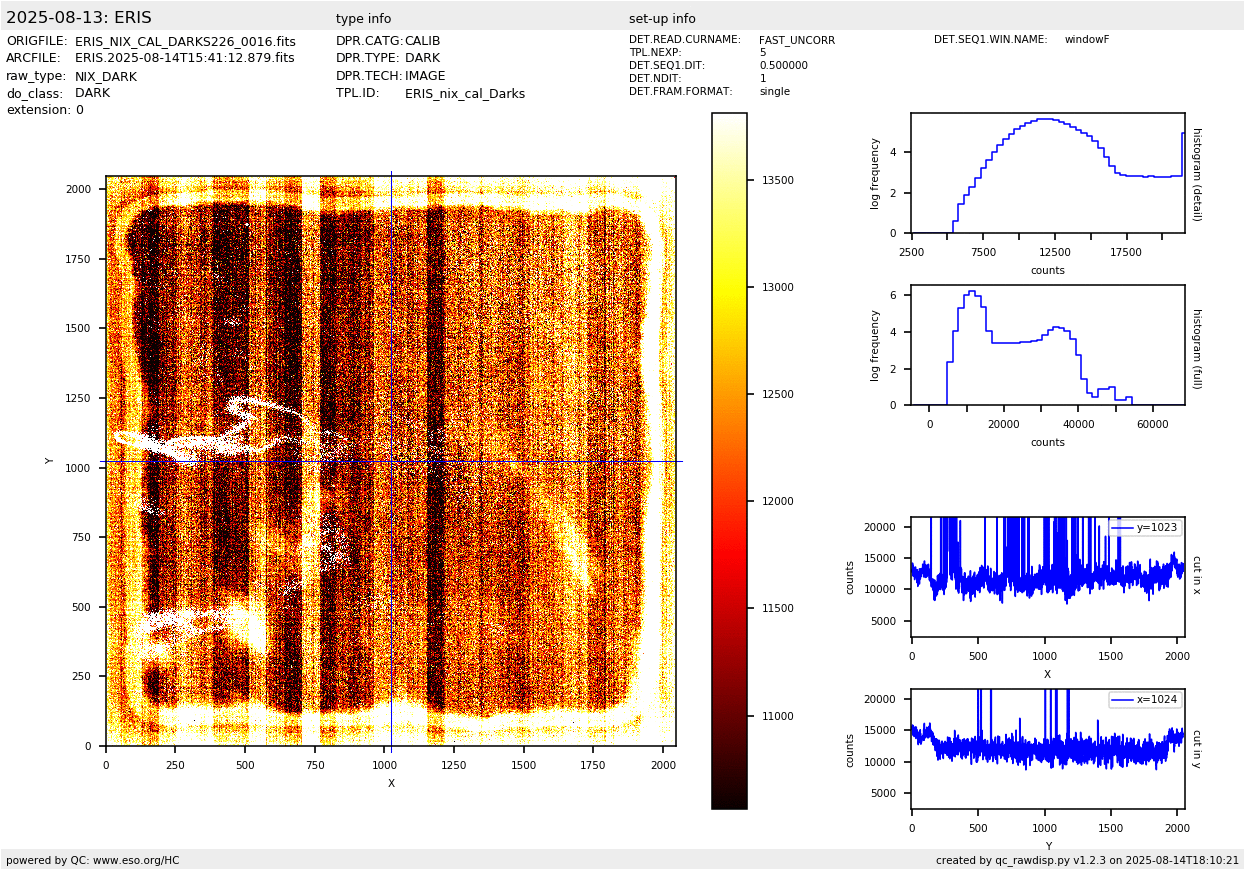Click the 'cut in x' profile plot
This screenshot has height=870, width=1245.
(1047, 577)
